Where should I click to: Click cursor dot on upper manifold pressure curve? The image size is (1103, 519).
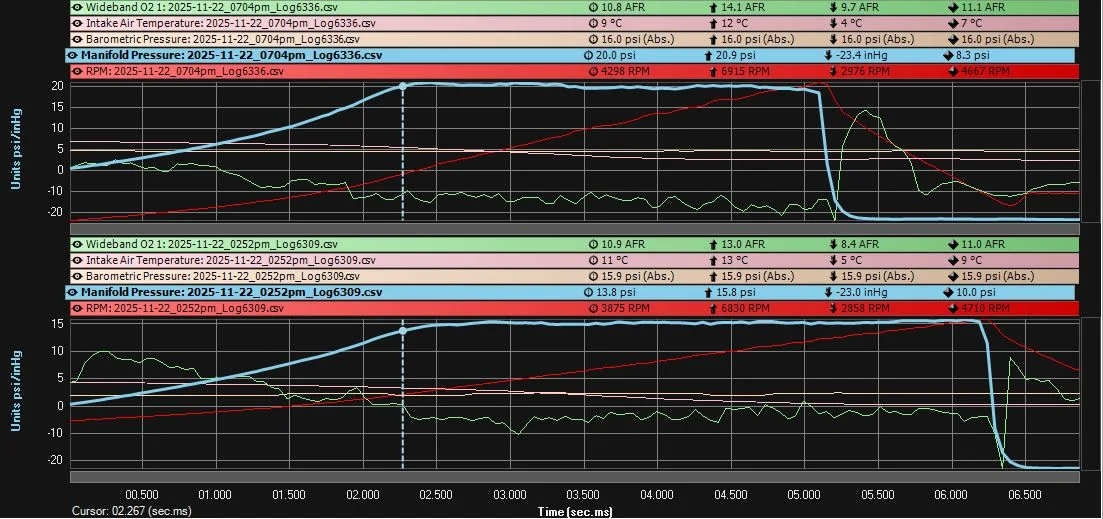click(403, 87)
